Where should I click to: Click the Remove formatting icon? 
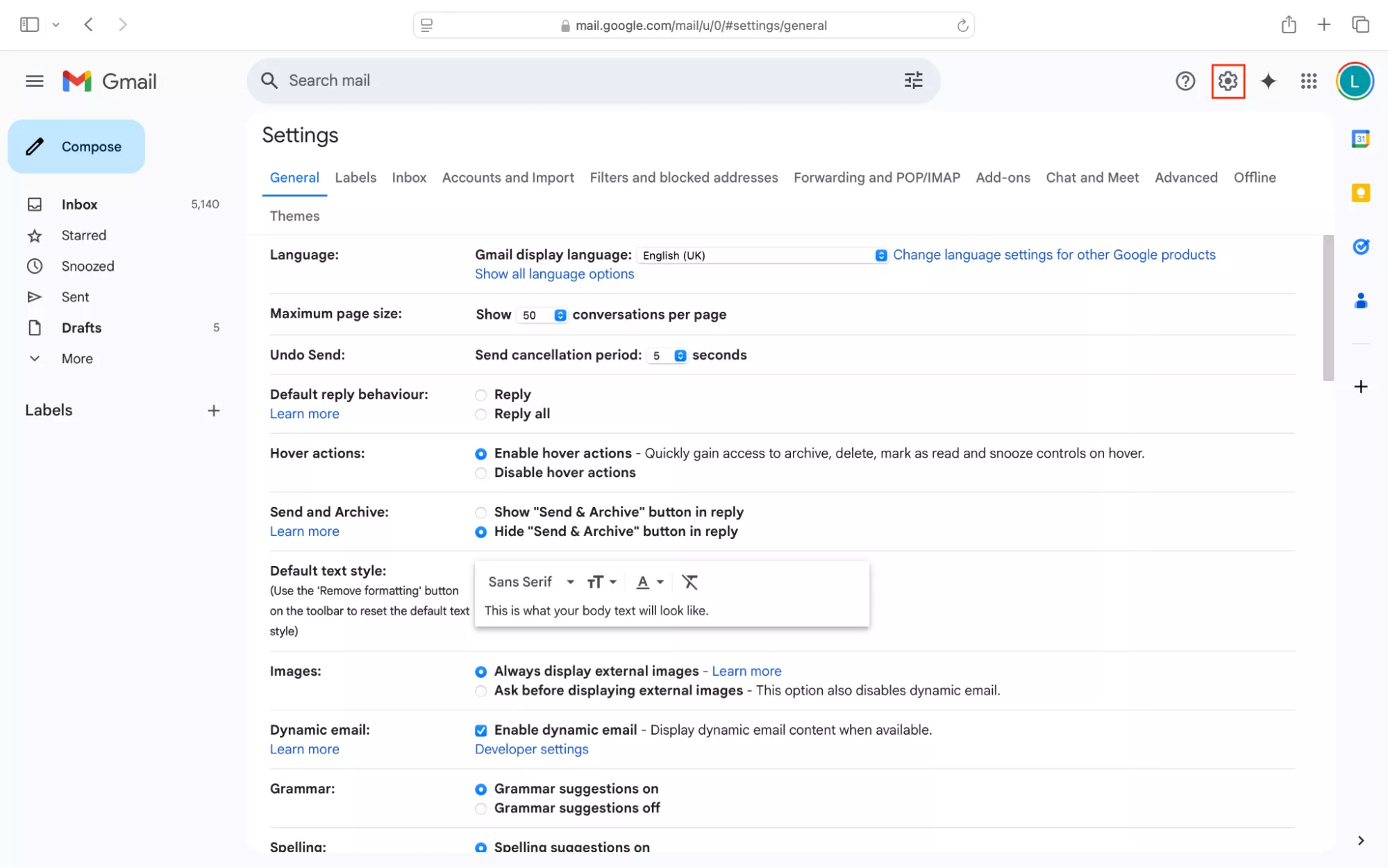point(689,582)
